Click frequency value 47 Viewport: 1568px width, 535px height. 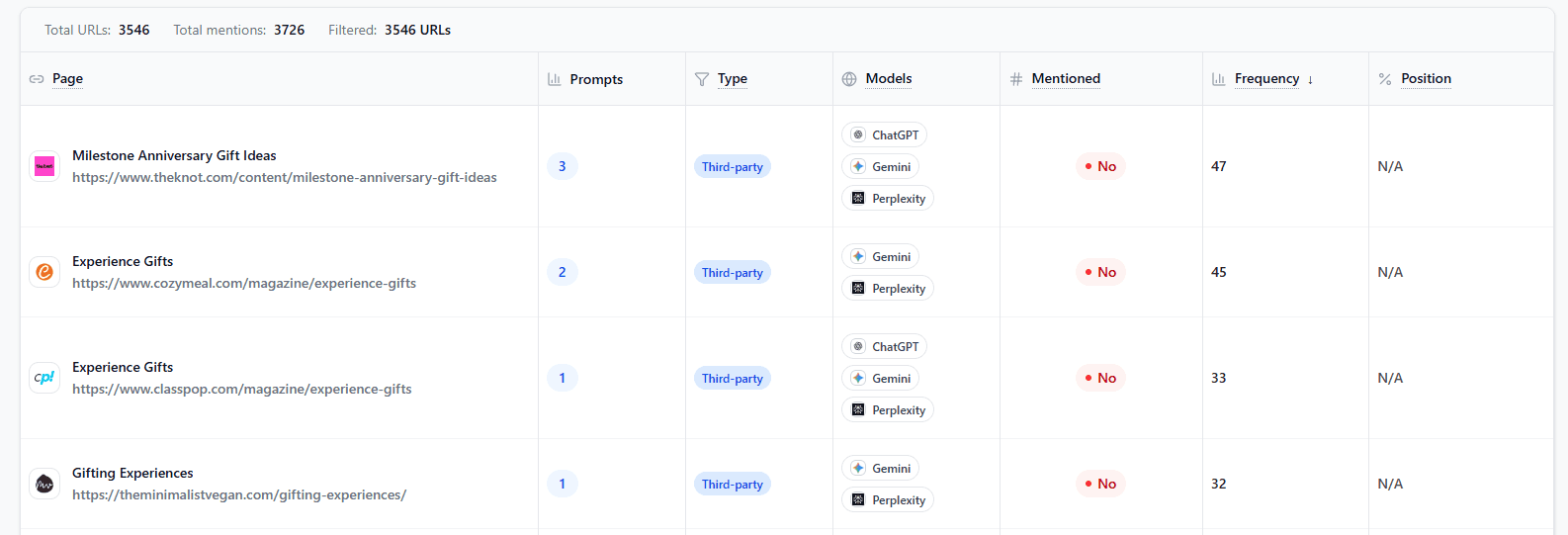(1219, 166)
